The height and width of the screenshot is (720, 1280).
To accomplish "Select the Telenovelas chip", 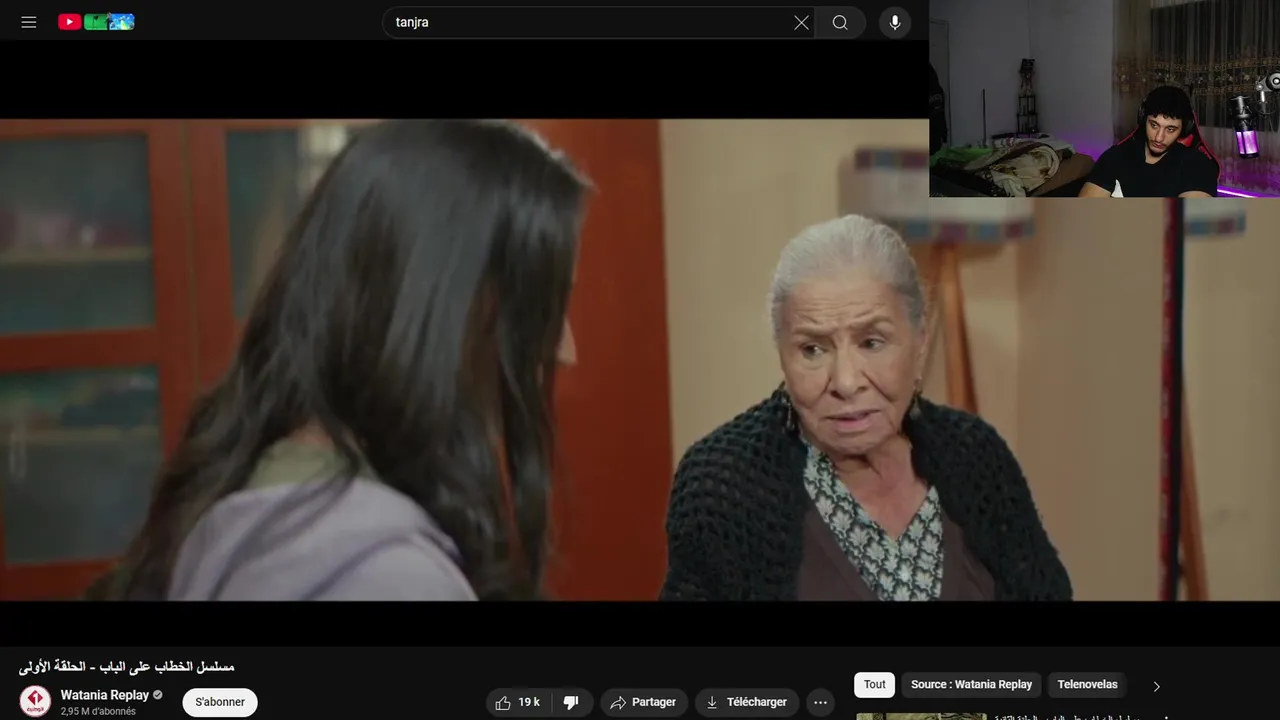I will 1087,685.
